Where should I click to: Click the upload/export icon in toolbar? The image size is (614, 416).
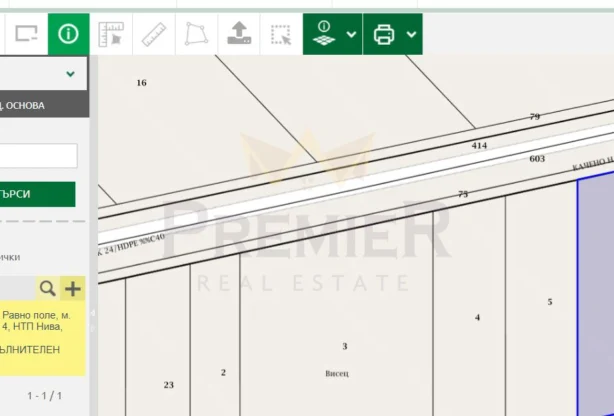point(238,34)
